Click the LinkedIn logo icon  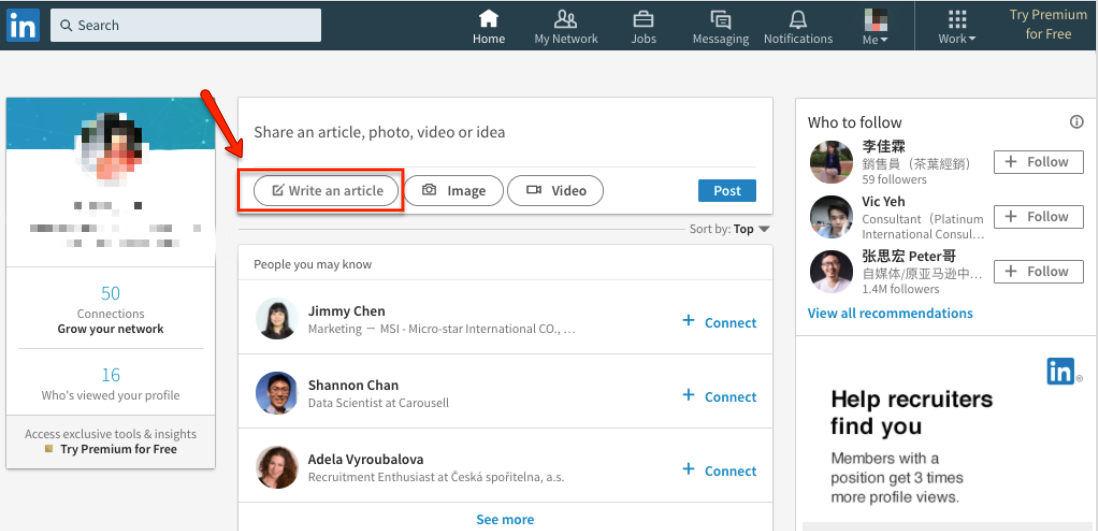22,25
